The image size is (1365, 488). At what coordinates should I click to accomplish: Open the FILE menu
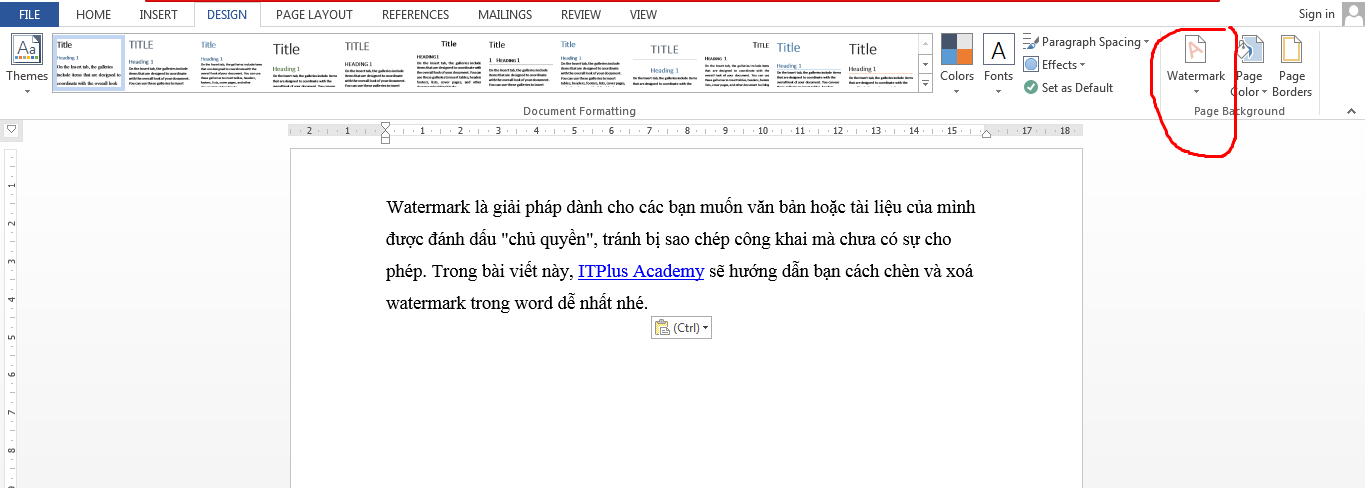29,14
